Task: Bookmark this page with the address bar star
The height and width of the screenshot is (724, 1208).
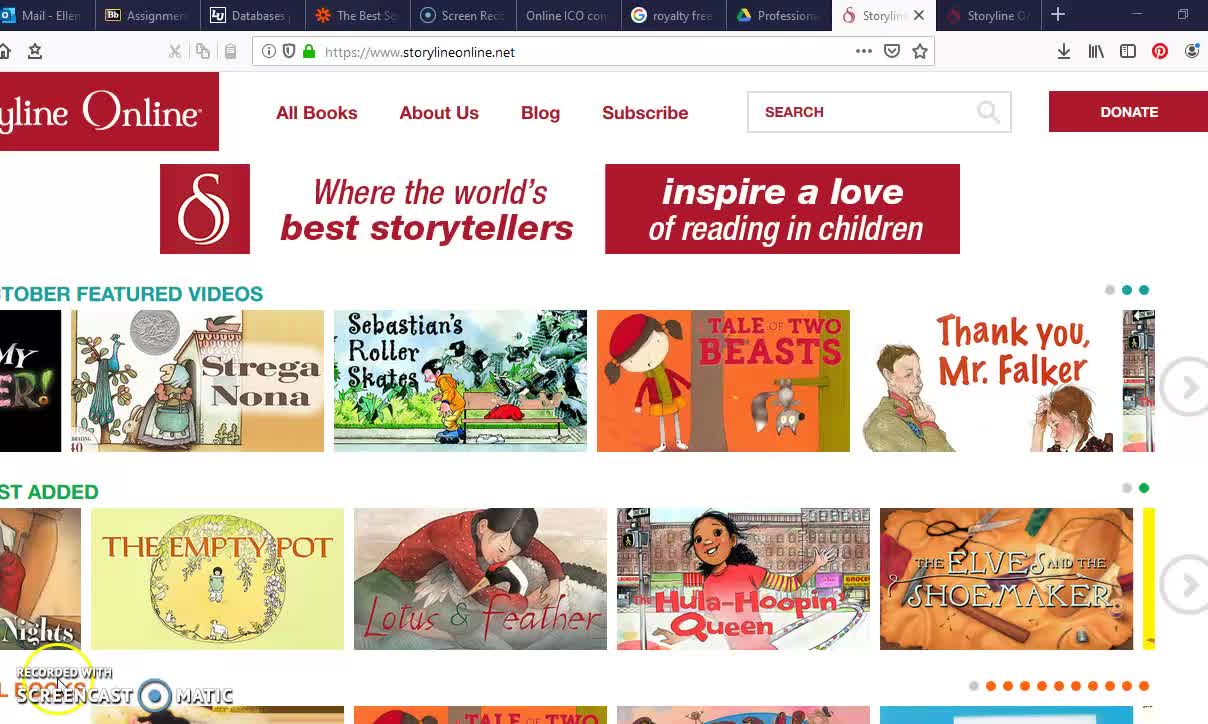Action: [920, 51]
